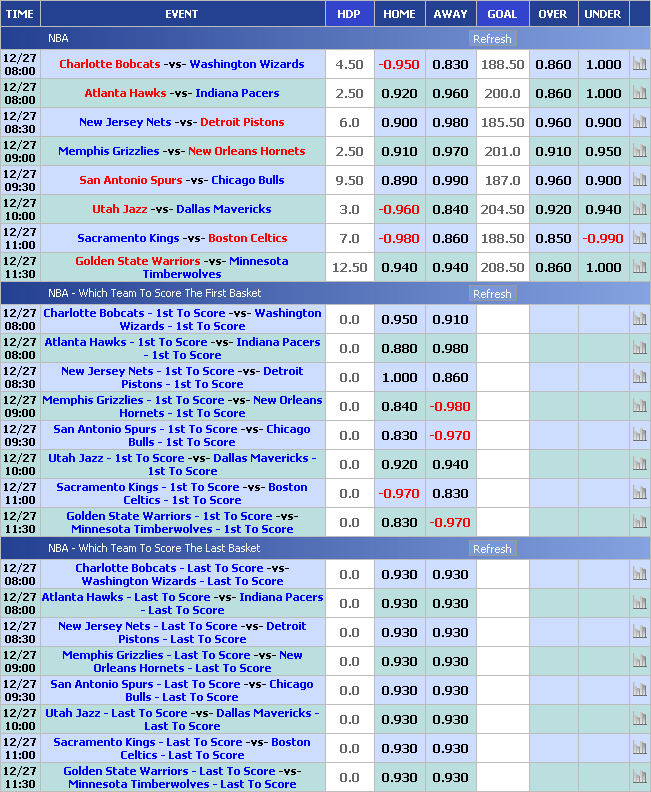Viewport: 651px width, 792px height.
Task: Click the San Antonio Spurs vs Chicago Bulls event
Action: tap(181, 180)
